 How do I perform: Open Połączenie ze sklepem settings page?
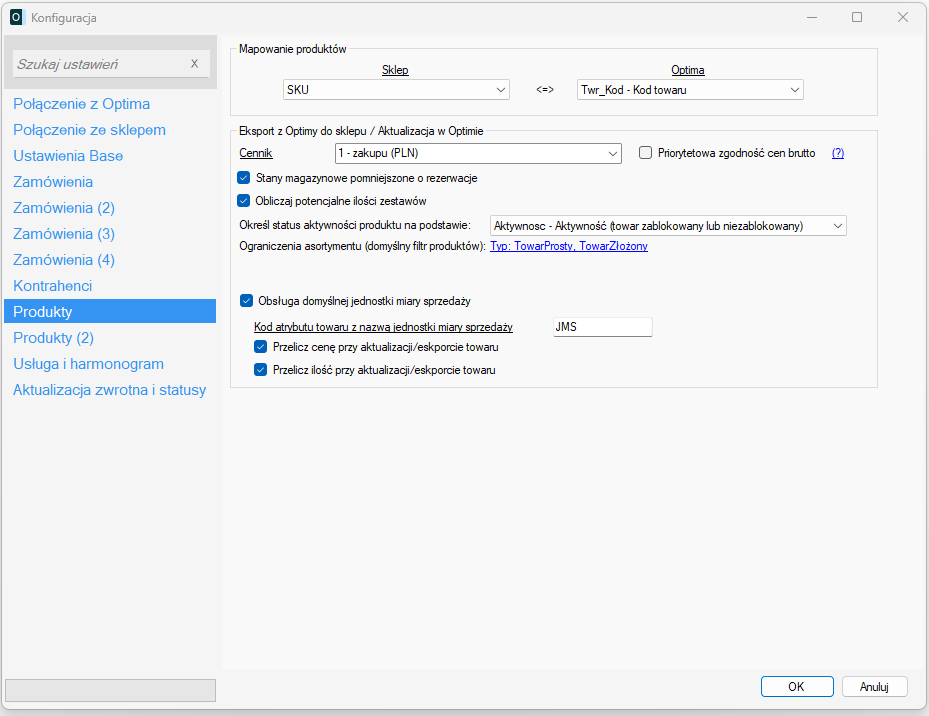click(89, 130)
